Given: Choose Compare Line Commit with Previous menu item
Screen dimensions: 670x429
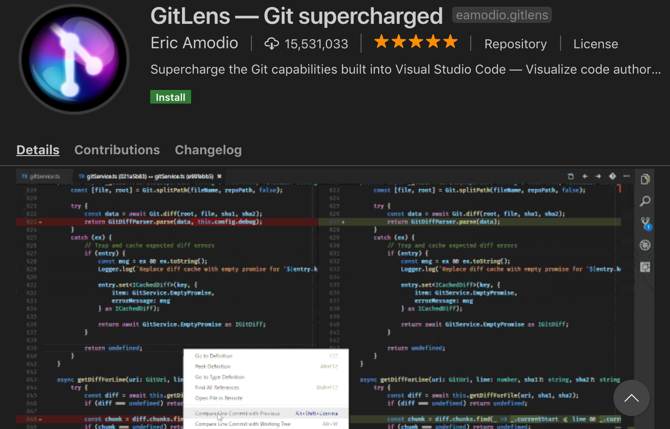Looking at the screenshot, I should [x=238, y=413].
